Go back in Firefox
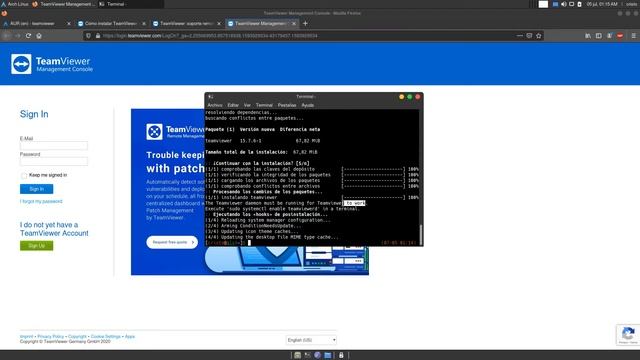The width and height of the screenshot is (640, 360). coord(7,36)
